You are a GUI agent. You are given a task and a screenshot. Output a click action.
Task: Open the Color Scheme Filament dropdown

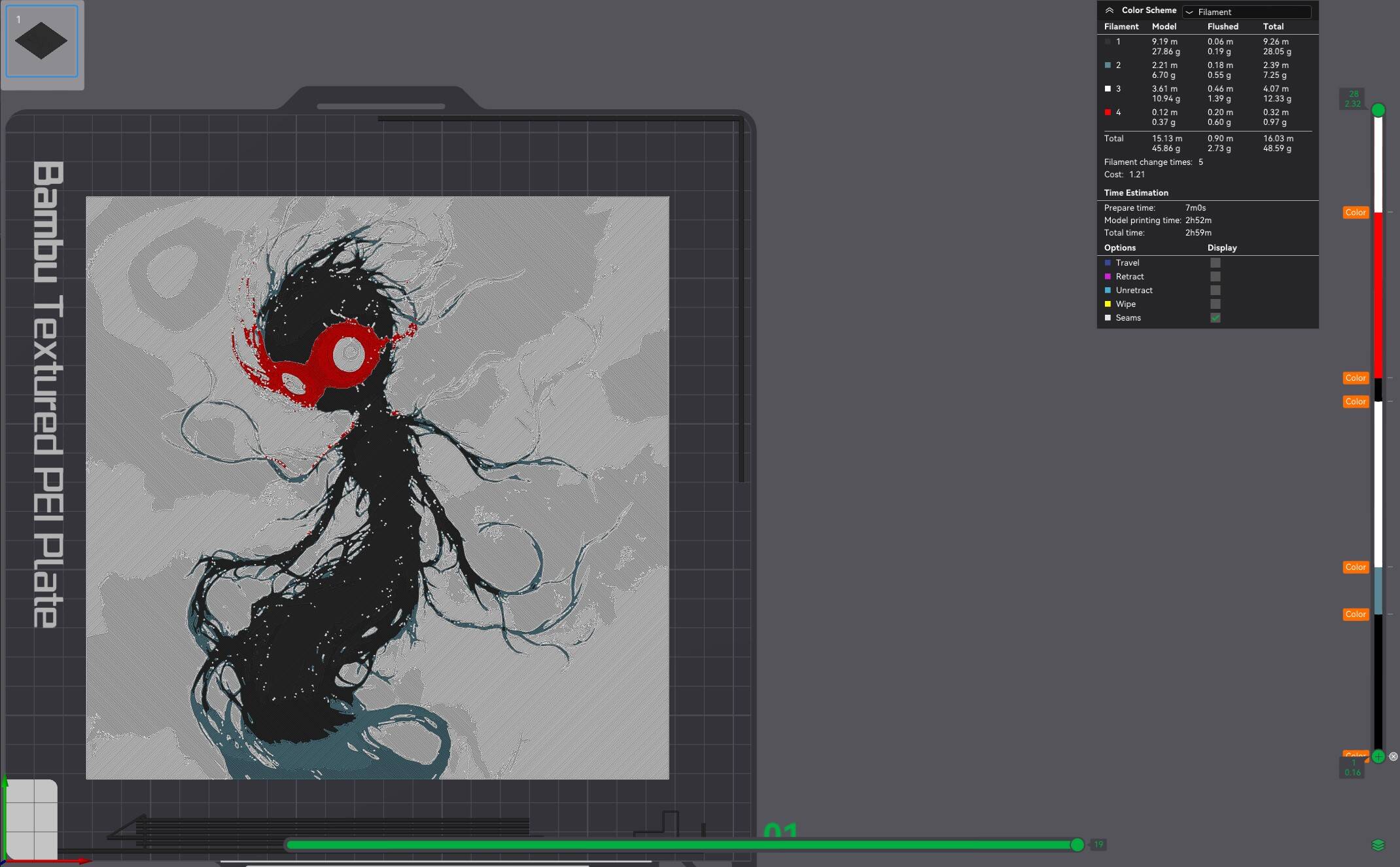coord(1247,12)
